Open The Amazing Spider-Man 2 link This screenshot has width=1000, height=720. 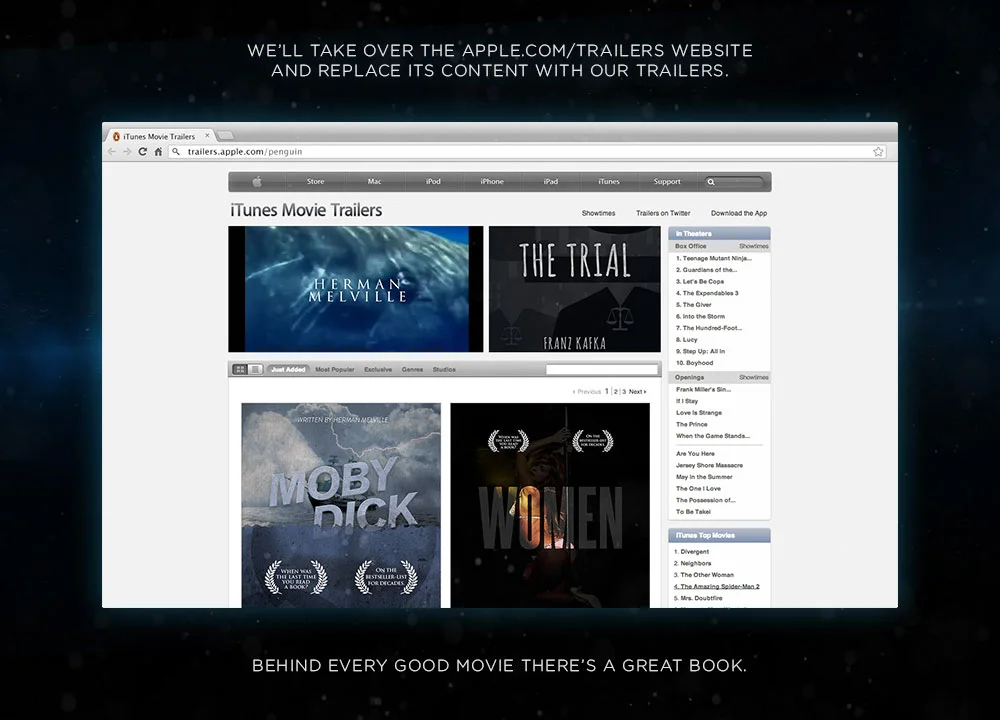pos(717,586)
